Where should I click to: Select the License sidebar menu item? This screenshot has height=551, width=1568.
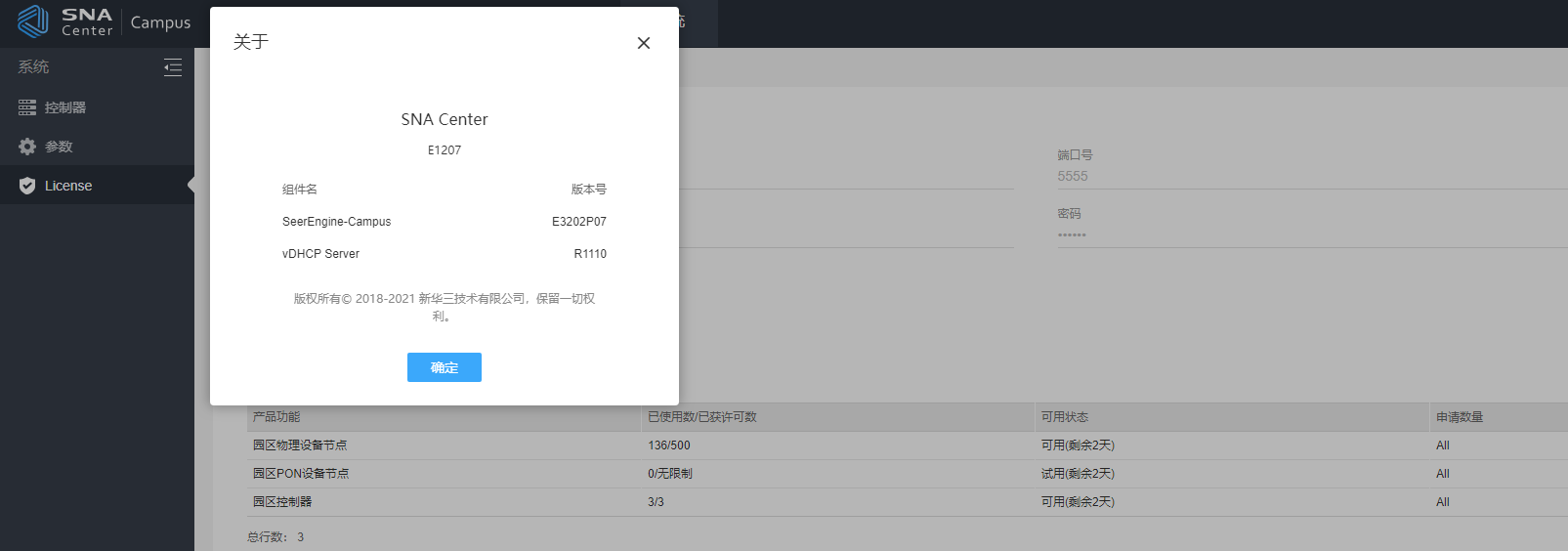pos(97,186)
